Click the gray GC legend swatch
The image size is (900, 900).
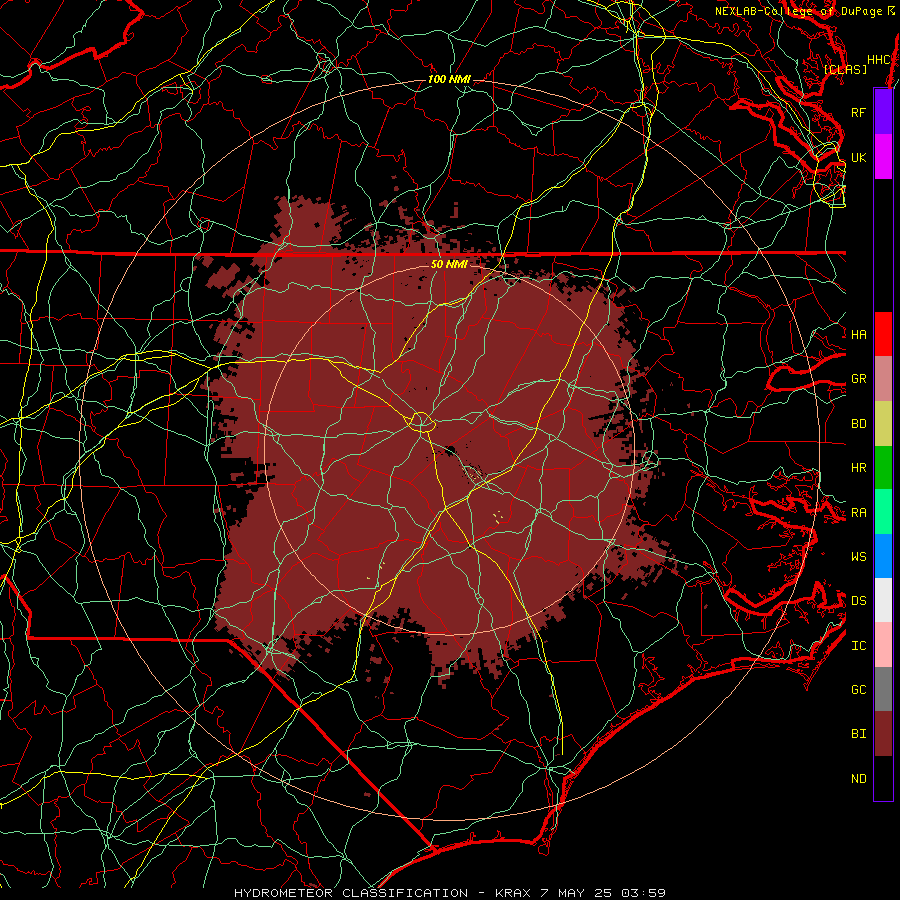pos(883,689)
